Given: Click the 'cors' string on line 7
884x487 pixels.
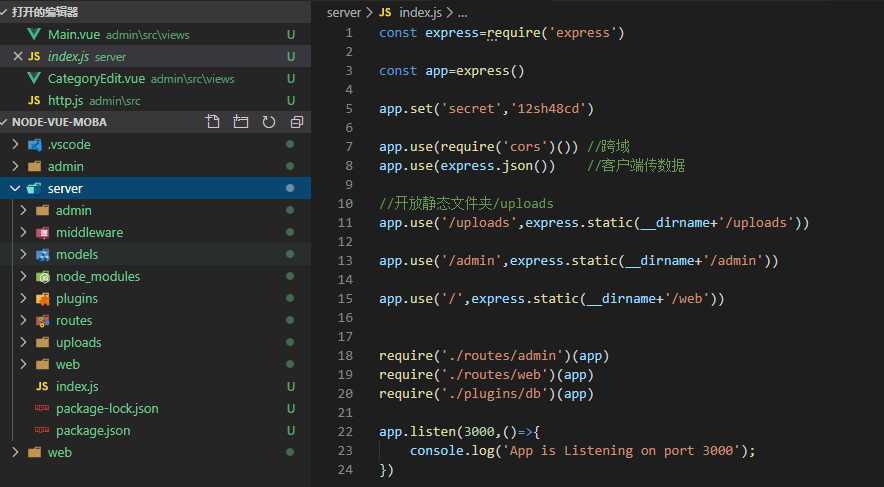Looking at the screenshot, I should click(525, 147).
